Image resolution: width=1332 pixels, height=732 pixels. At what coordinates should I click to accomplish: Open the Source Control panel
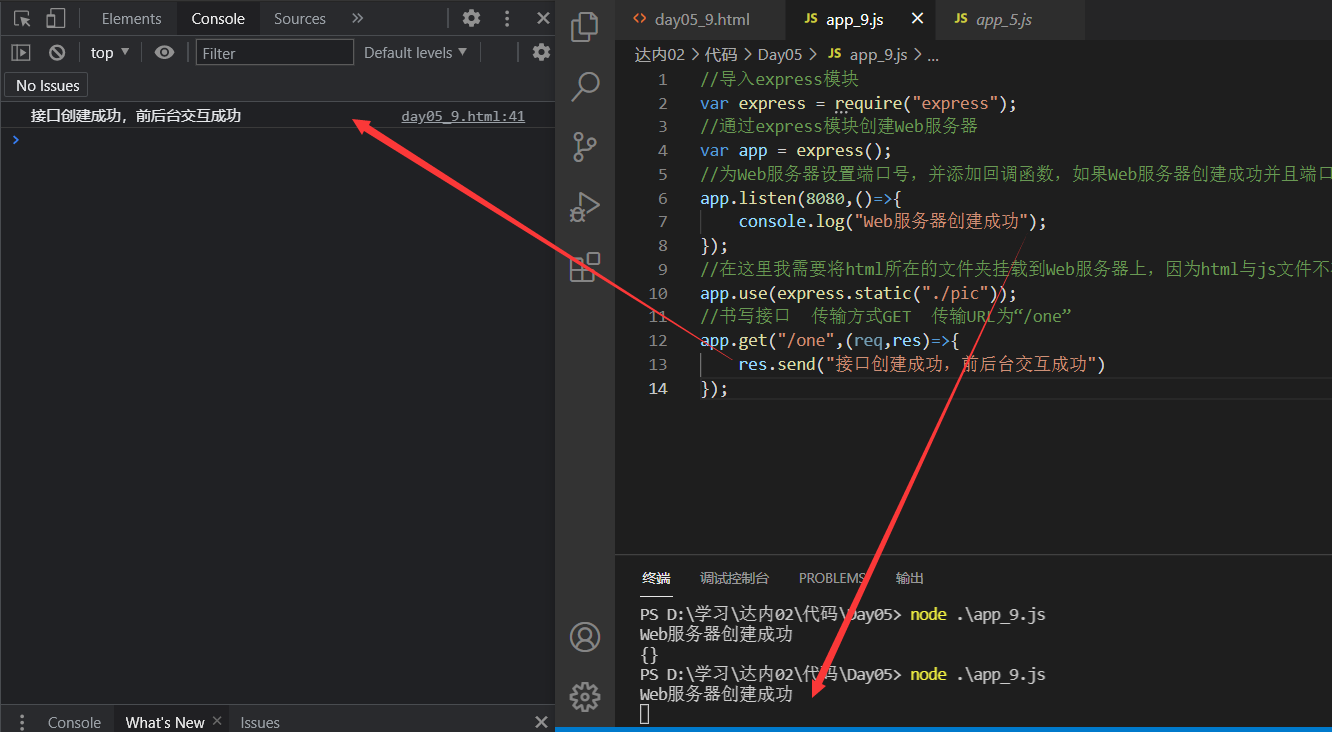pos(585,147)
